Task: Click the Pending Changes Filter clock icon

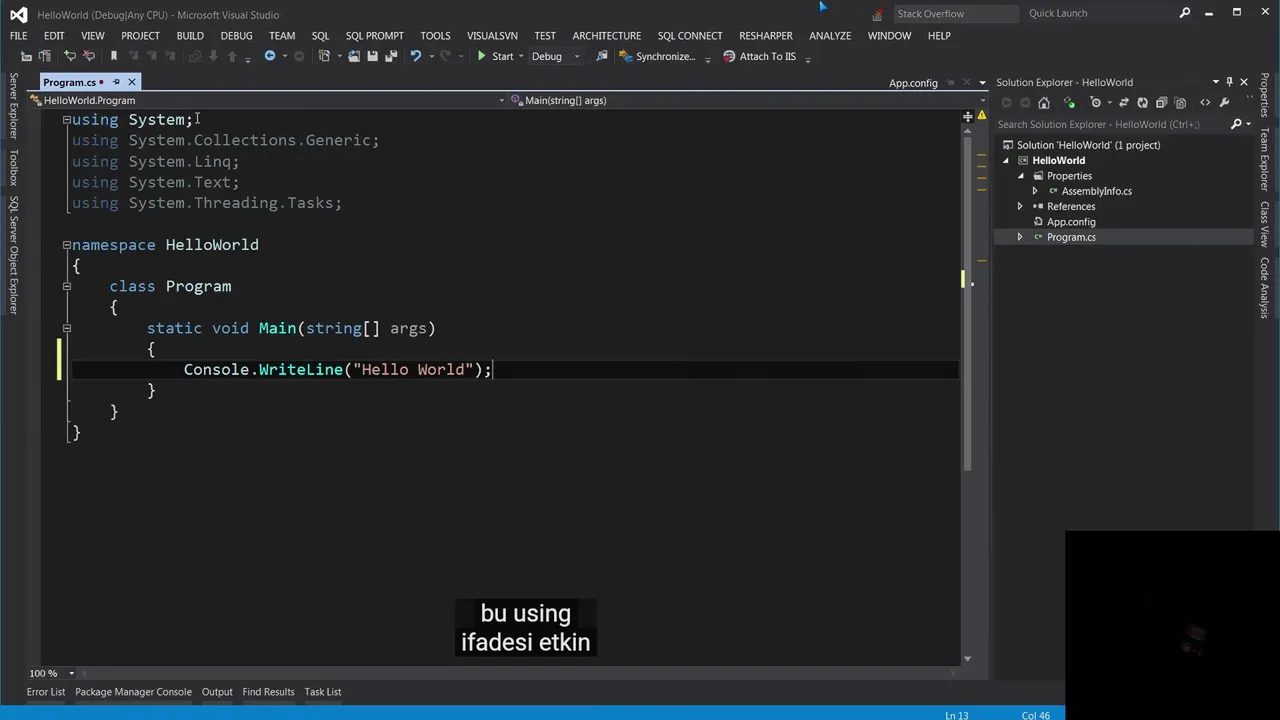Action: point(1096,102)
